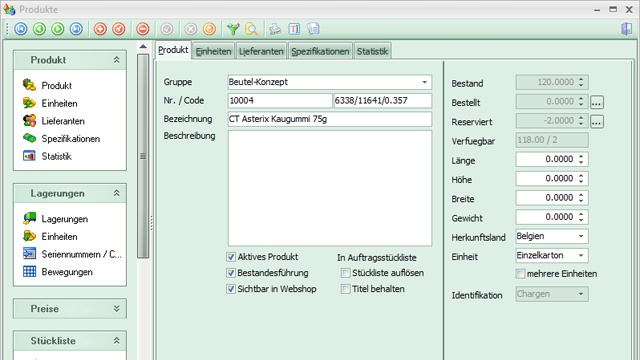Open the Identifikation Chargen dropdown

pos(581,294)
